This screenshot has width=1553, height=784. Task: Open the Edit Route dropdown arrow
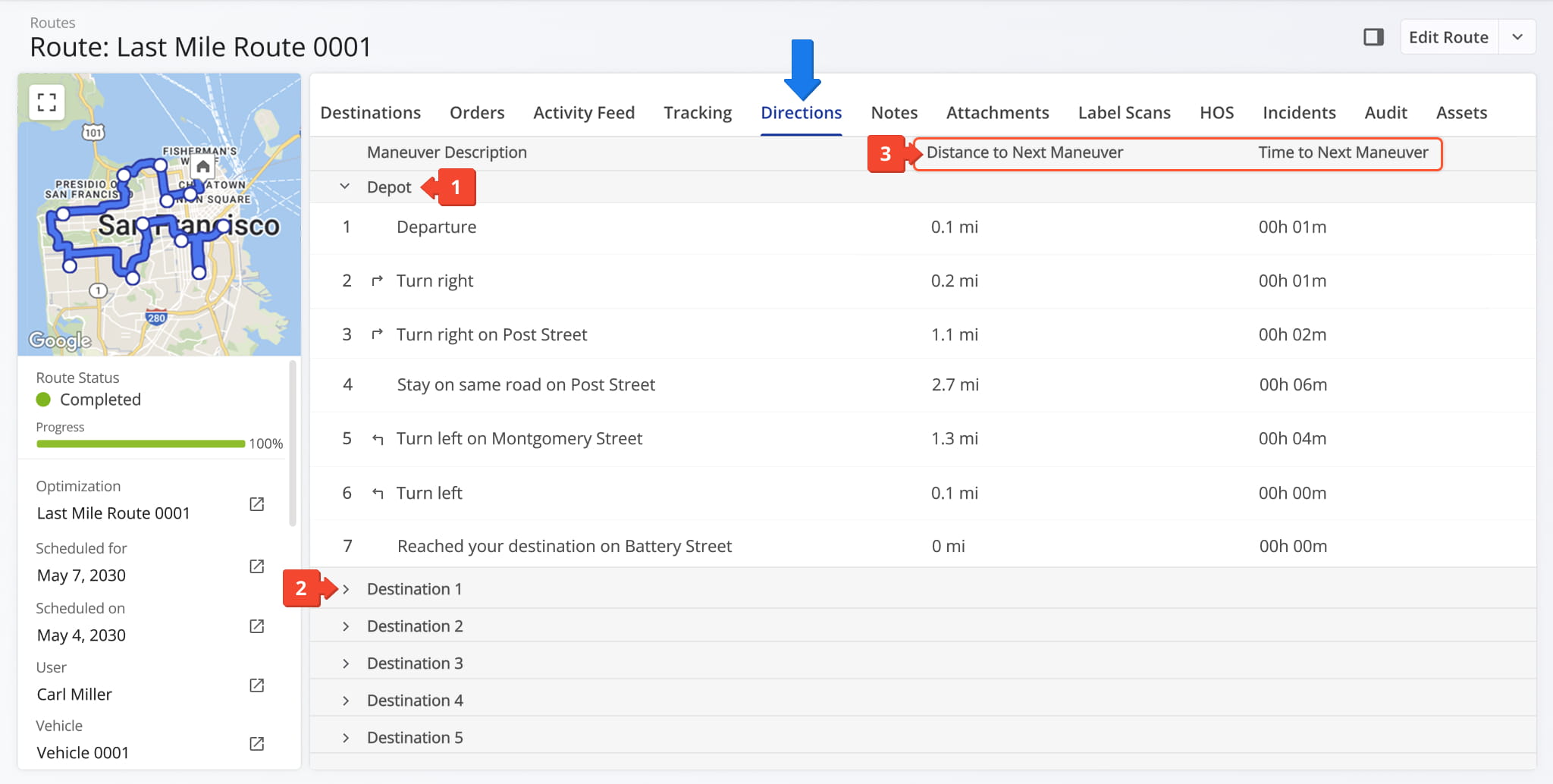[x=1517, y=37]
